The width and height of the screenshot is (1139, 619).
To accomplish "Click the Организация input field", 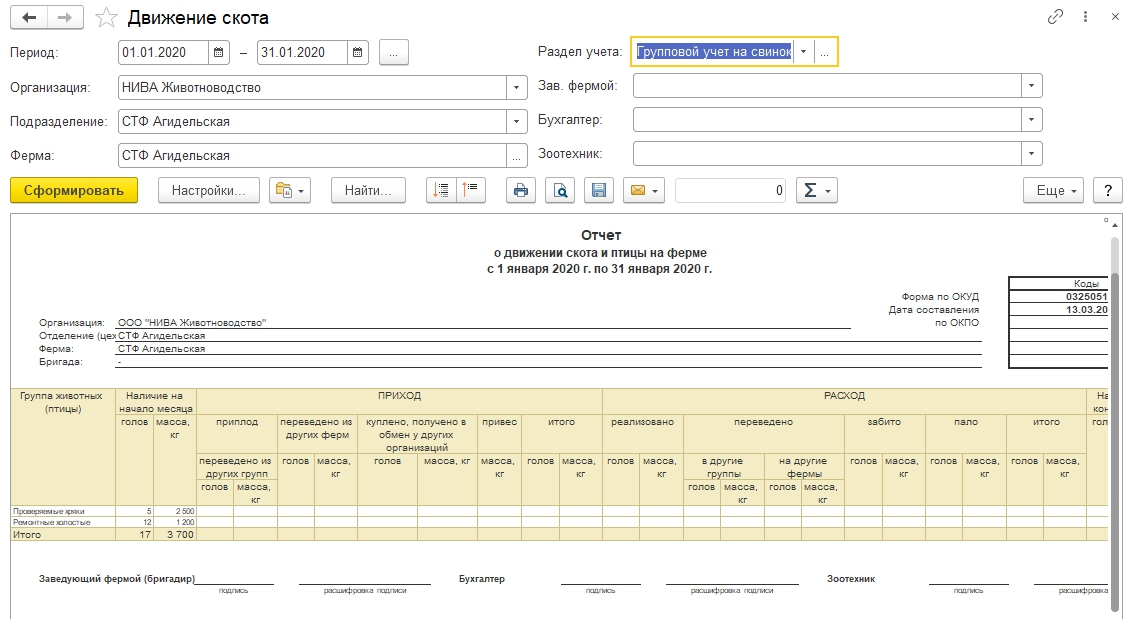I will click(x=312, y=87).
